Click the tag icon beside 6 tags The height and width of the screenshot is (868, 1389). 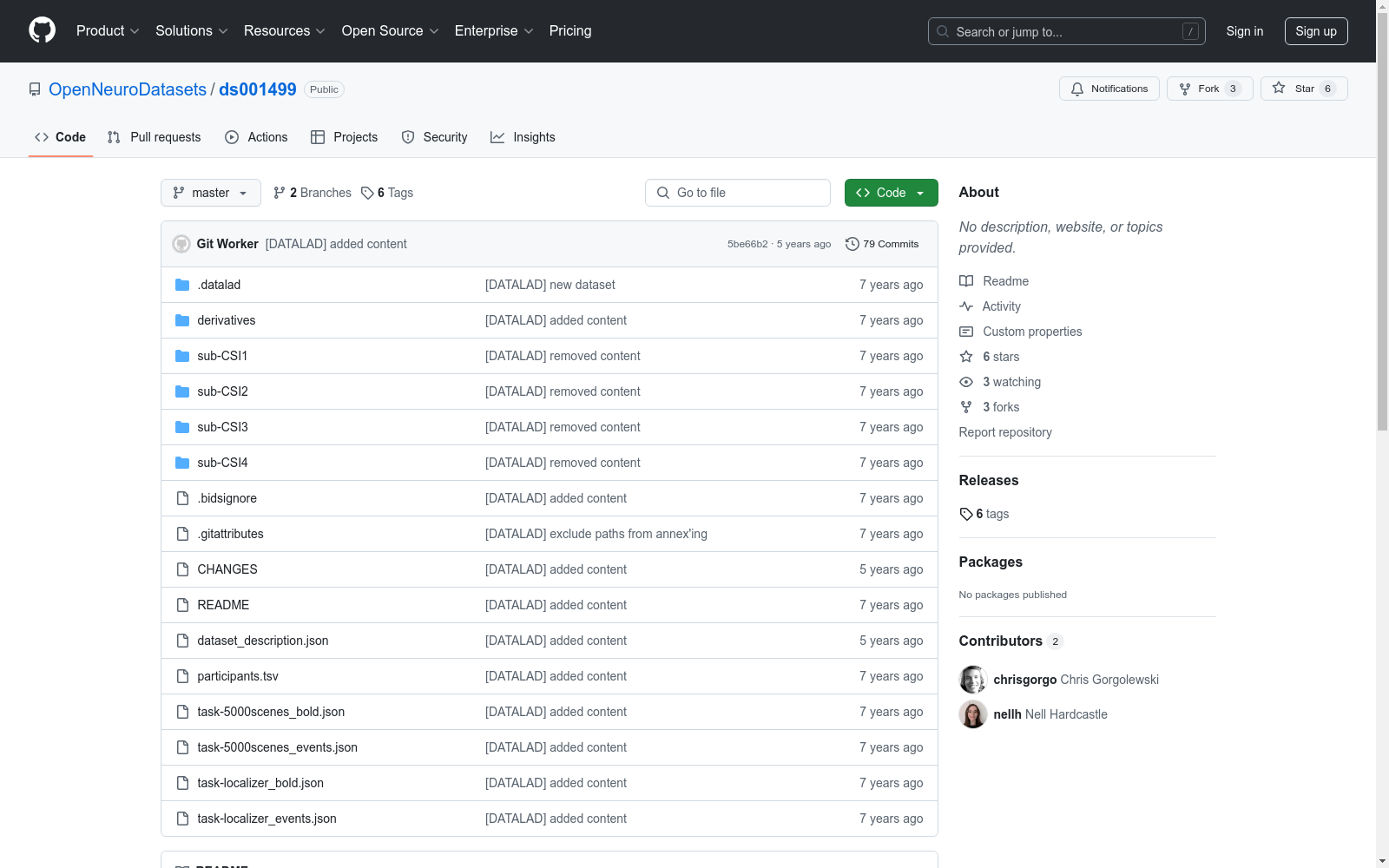[x=966, y=514]
